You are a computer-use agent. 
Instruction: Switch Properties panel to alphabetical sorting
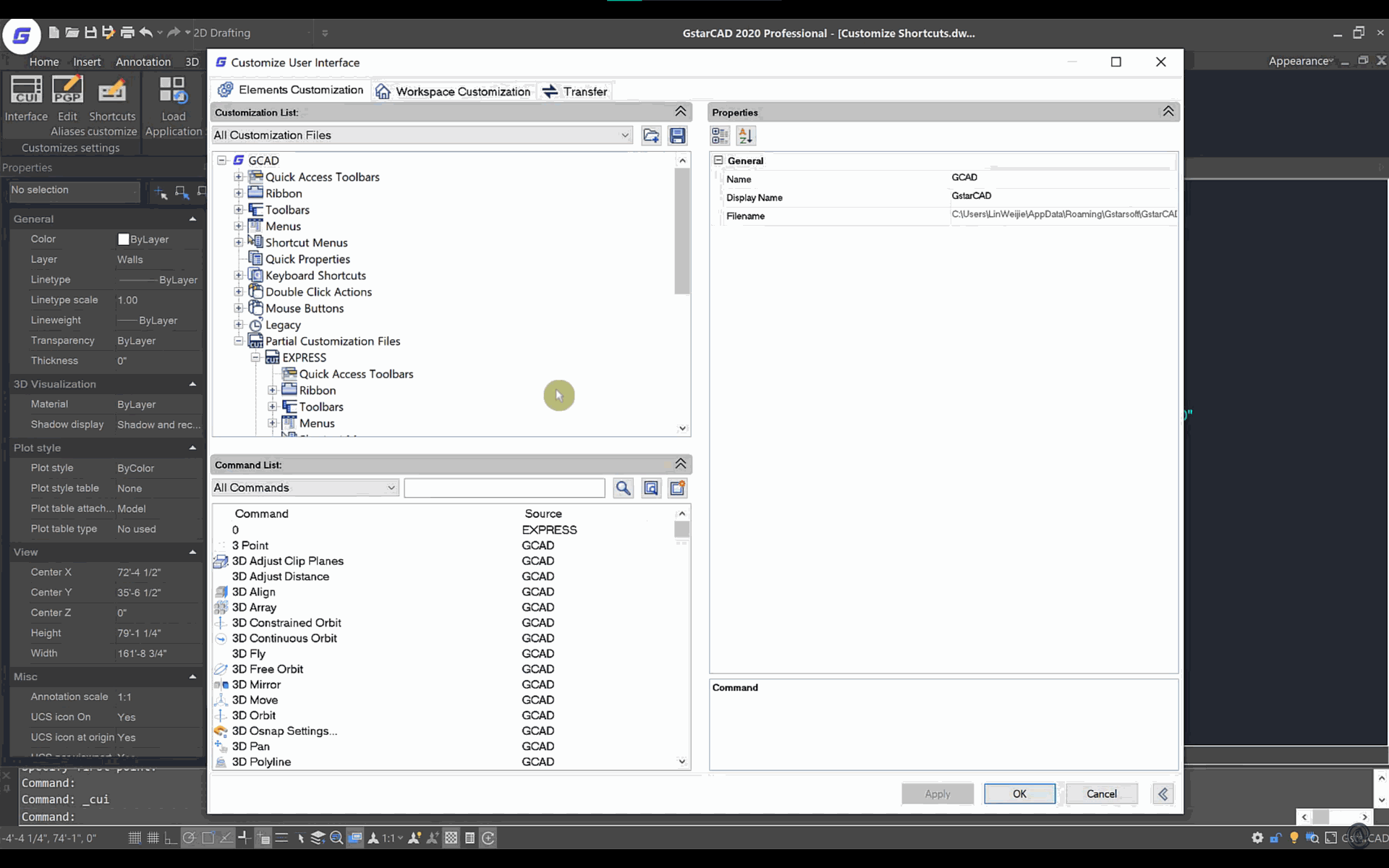(x=745, y=135)
